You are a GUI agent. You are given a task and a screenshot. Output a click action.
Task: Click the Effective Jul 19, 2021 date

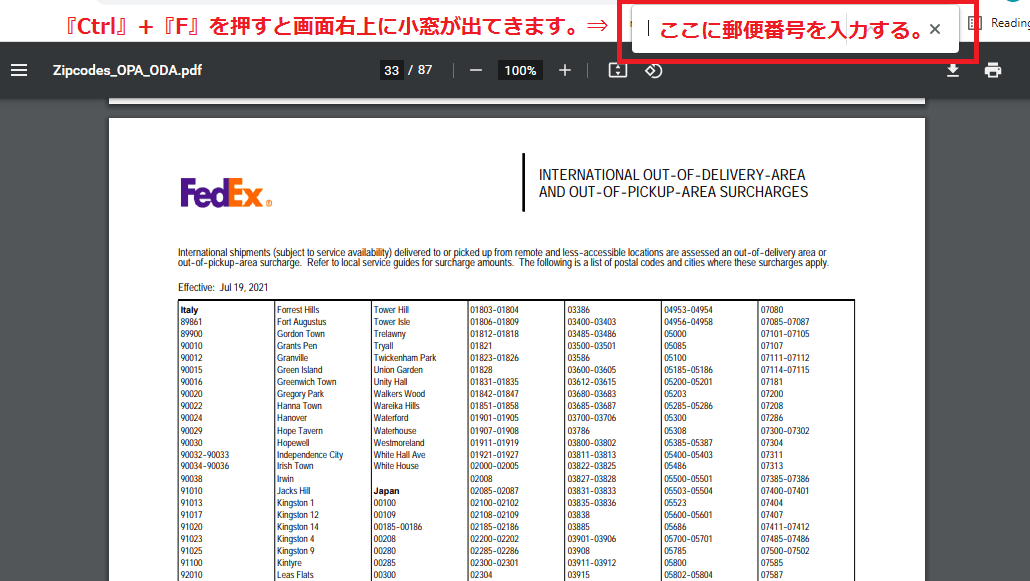point(223,287)
